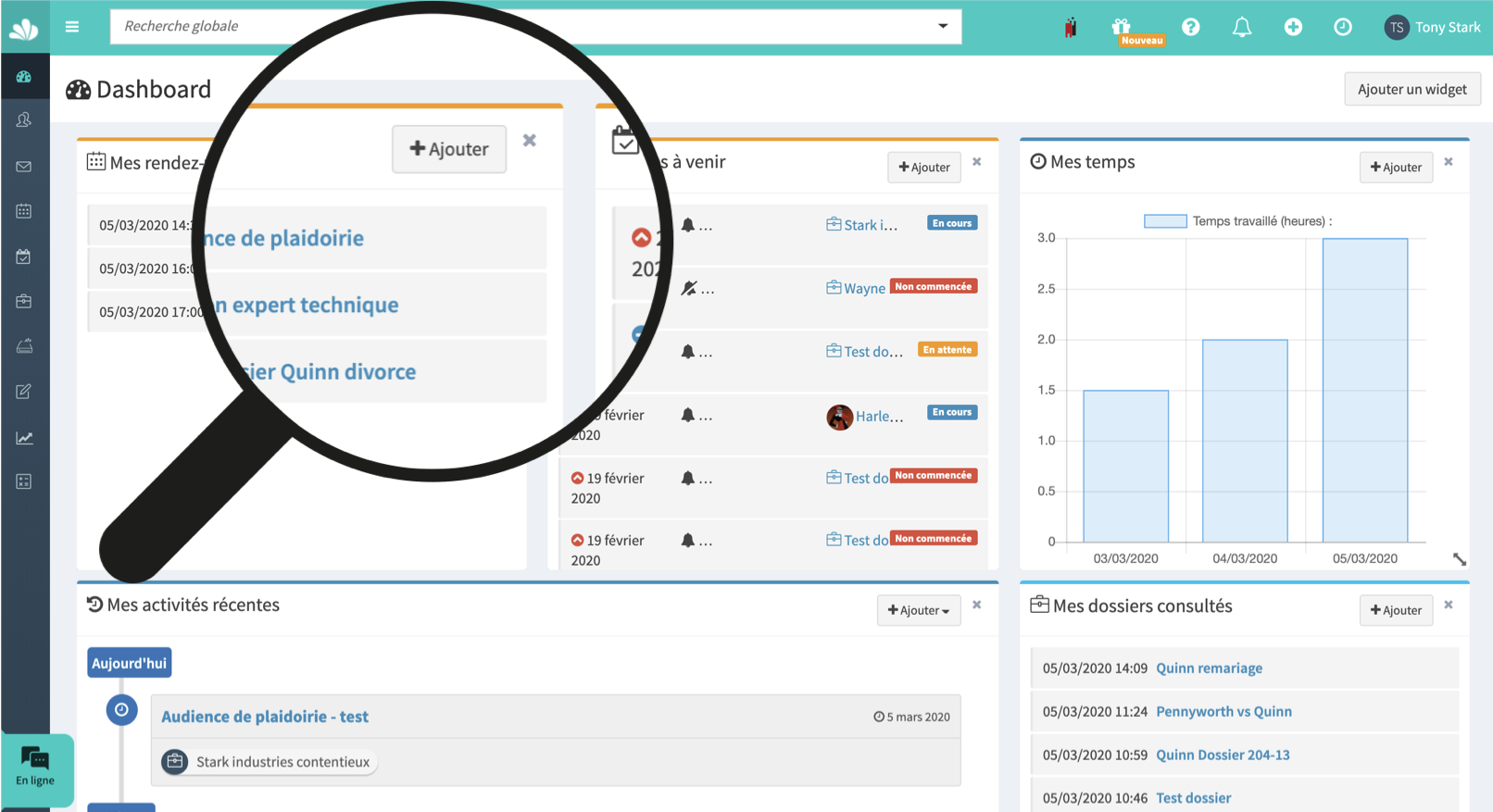The height and width of the screenshot is (812, 1493).
Task: Select the dashboard gauge icon in the sidebar
Action: coord(24,77)
